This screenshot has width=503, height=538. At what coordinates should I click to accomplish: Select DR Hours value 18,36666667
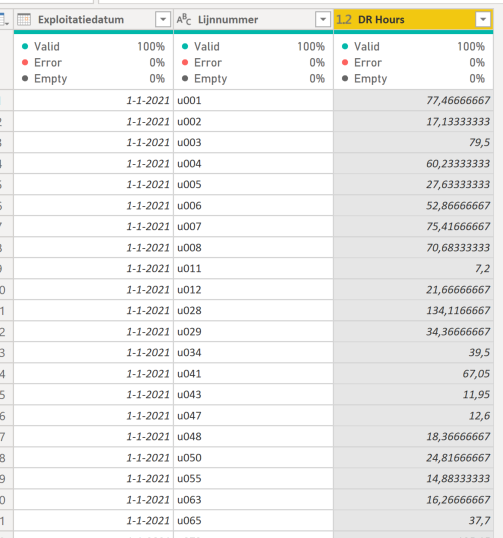pos(413,437)
